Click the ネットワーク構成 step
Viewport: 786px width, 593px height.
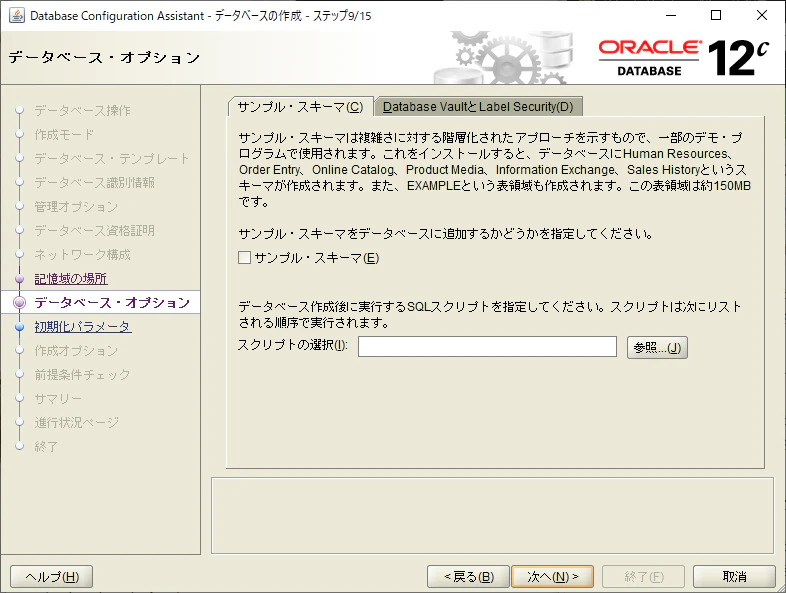[82, 255]
